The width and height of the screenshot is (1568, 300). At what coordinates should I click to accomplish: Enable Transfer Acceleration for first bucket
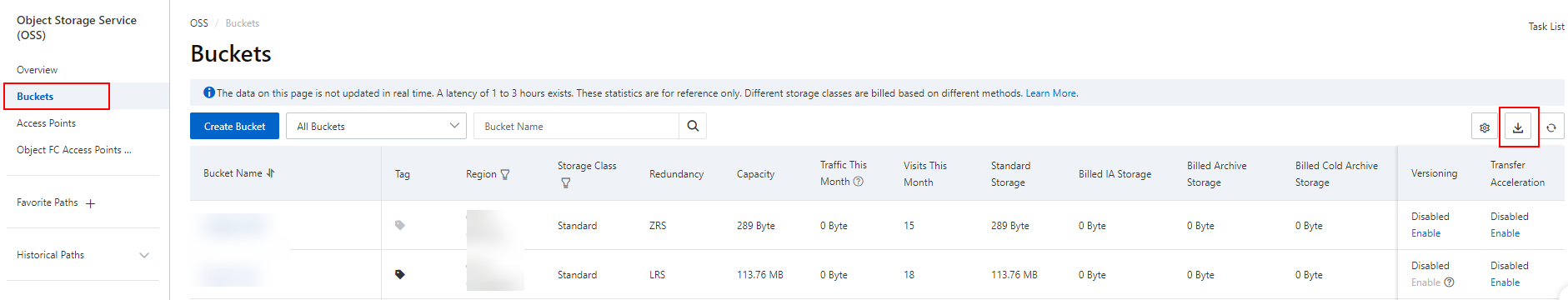coord(1505,233)
